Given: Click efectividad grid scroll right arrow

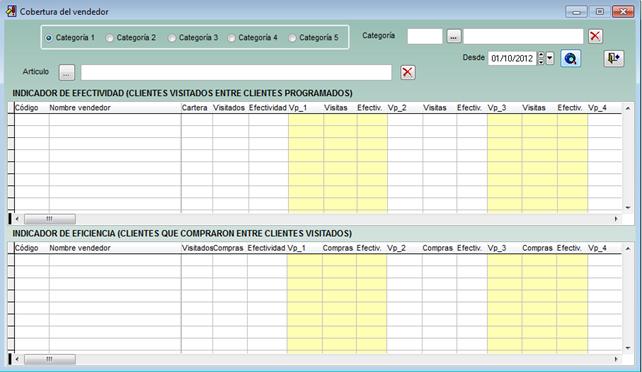Looking at the screenshot, I should pos(616,219).
